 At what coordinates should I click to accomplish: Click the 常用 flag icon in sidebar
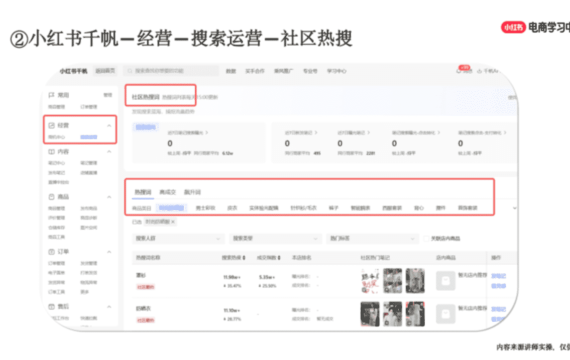pos(51,95)
